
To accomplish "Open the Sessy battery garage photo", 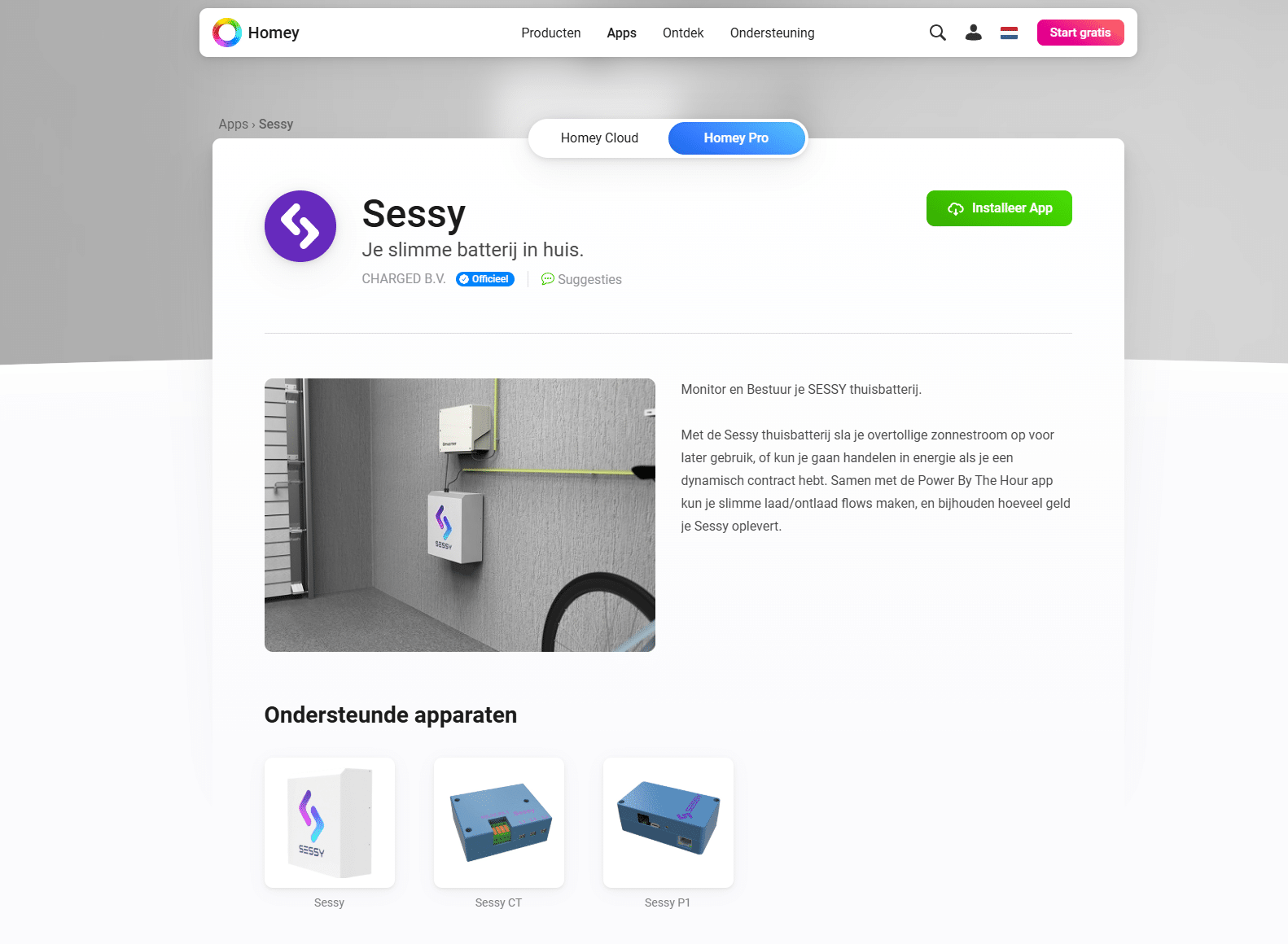I will coord(460,515).
